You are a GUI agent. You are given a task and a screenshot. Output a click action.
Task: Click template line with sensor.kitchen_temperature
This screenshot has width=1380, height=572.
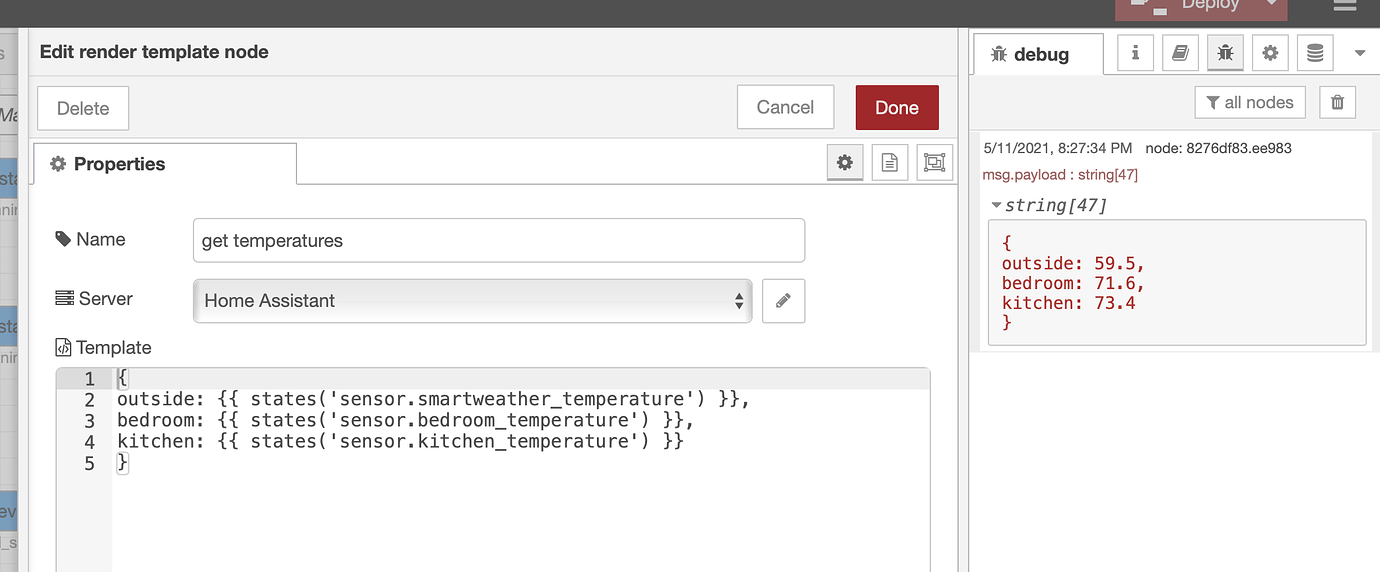(400, 441)
